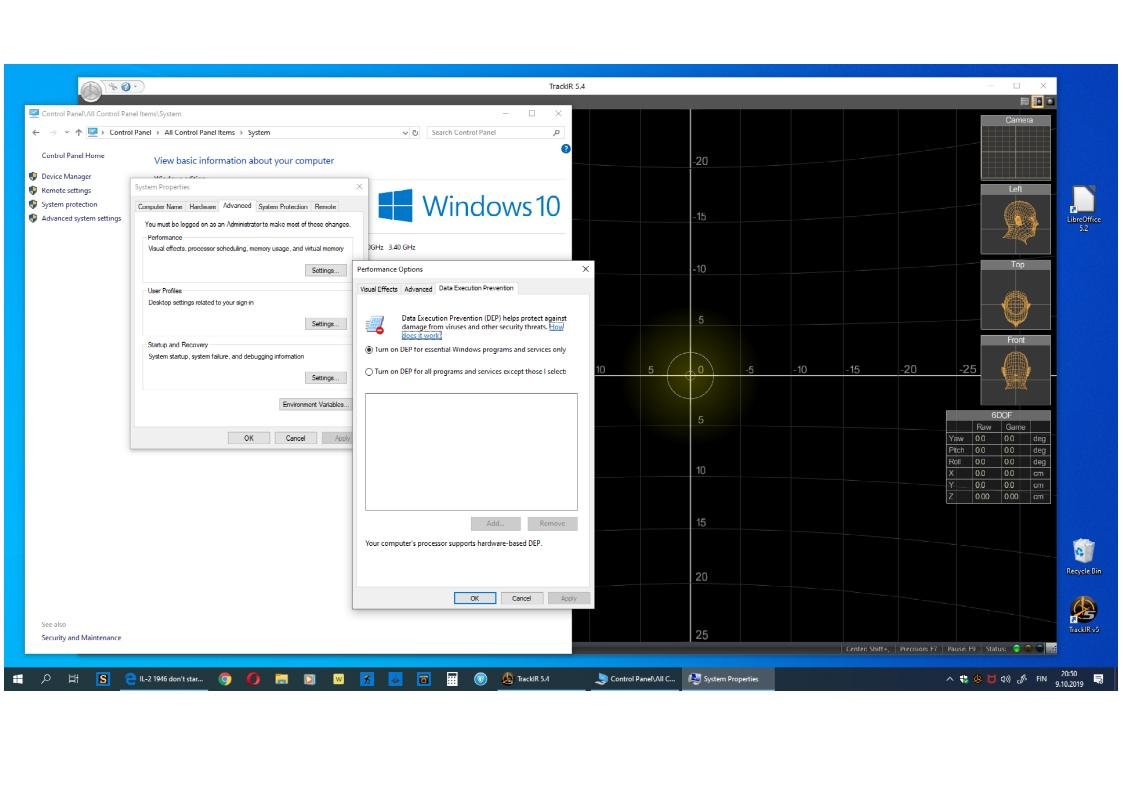
Task: Open File Explorer from the taskbar
Action: 281,679
